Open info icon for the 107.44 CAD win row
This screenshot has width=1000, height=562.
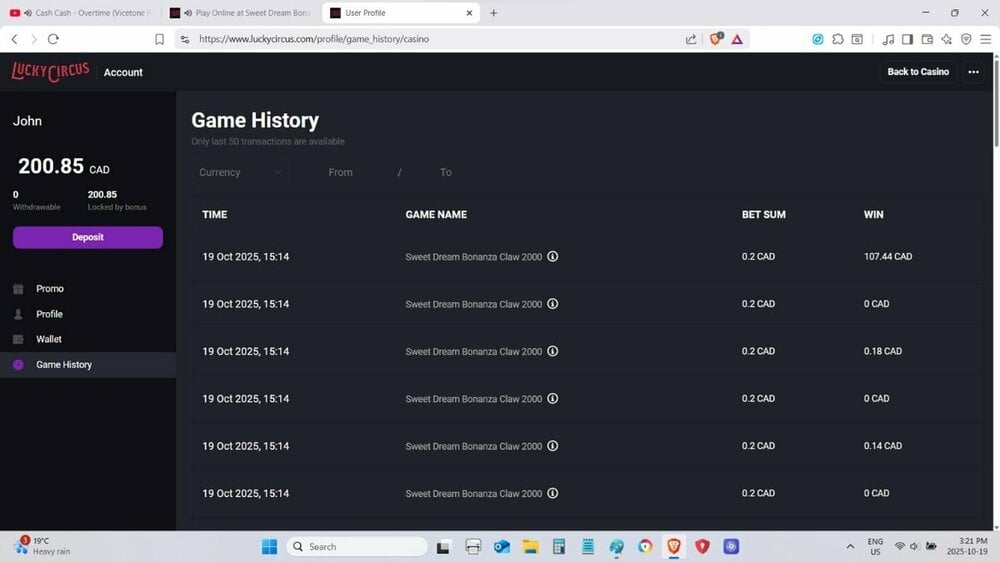coord(552,256)
